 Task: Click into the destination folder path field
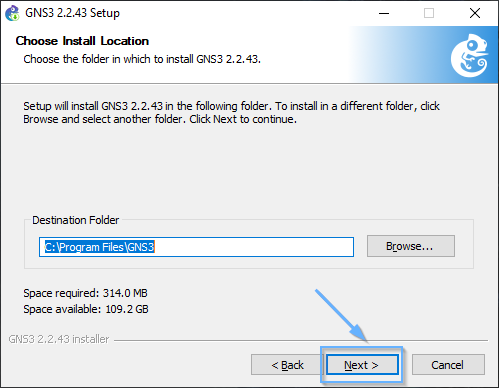tap(196, 247)
